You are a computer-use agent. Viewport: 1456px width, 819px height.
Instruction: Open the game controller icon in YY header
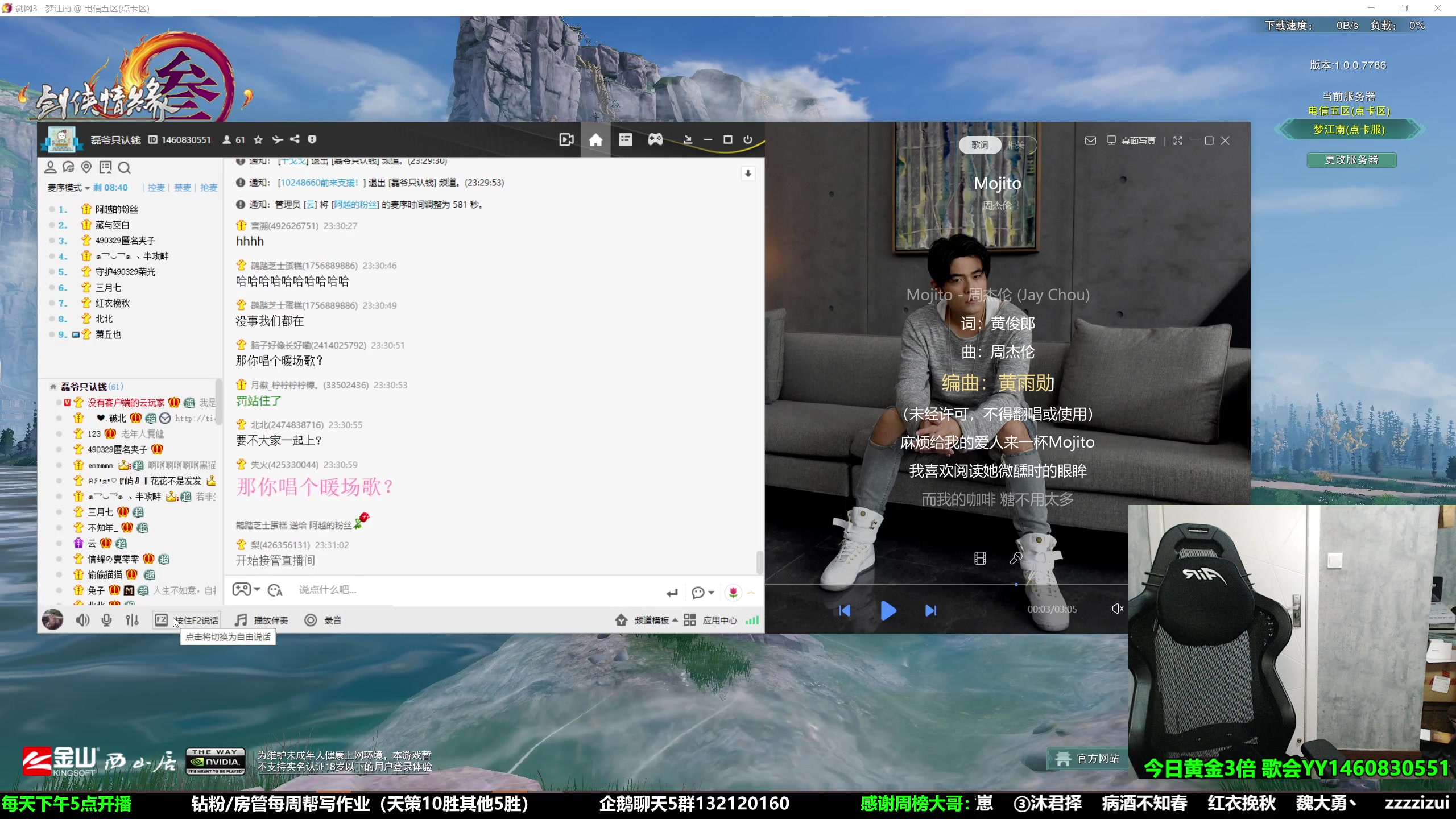pyautogui.click(x=655, y=139)
